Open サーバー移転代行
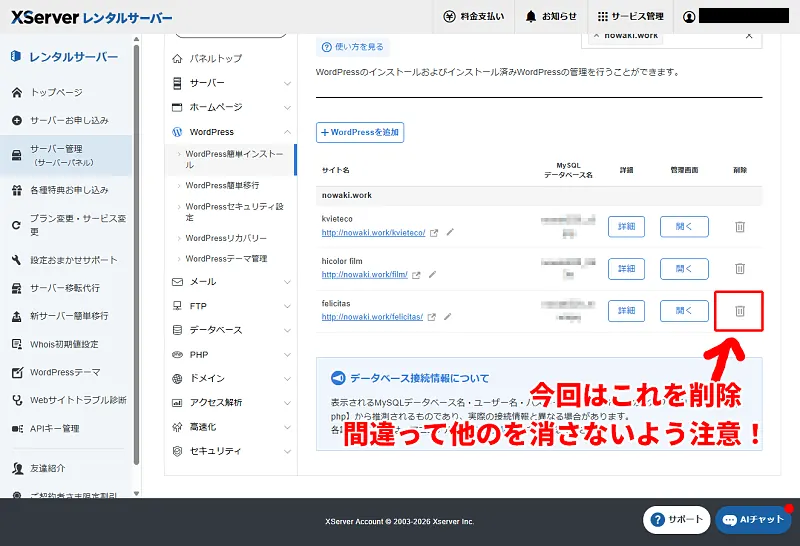Viewport: 800px width, 546px height. tap(56, 288)
